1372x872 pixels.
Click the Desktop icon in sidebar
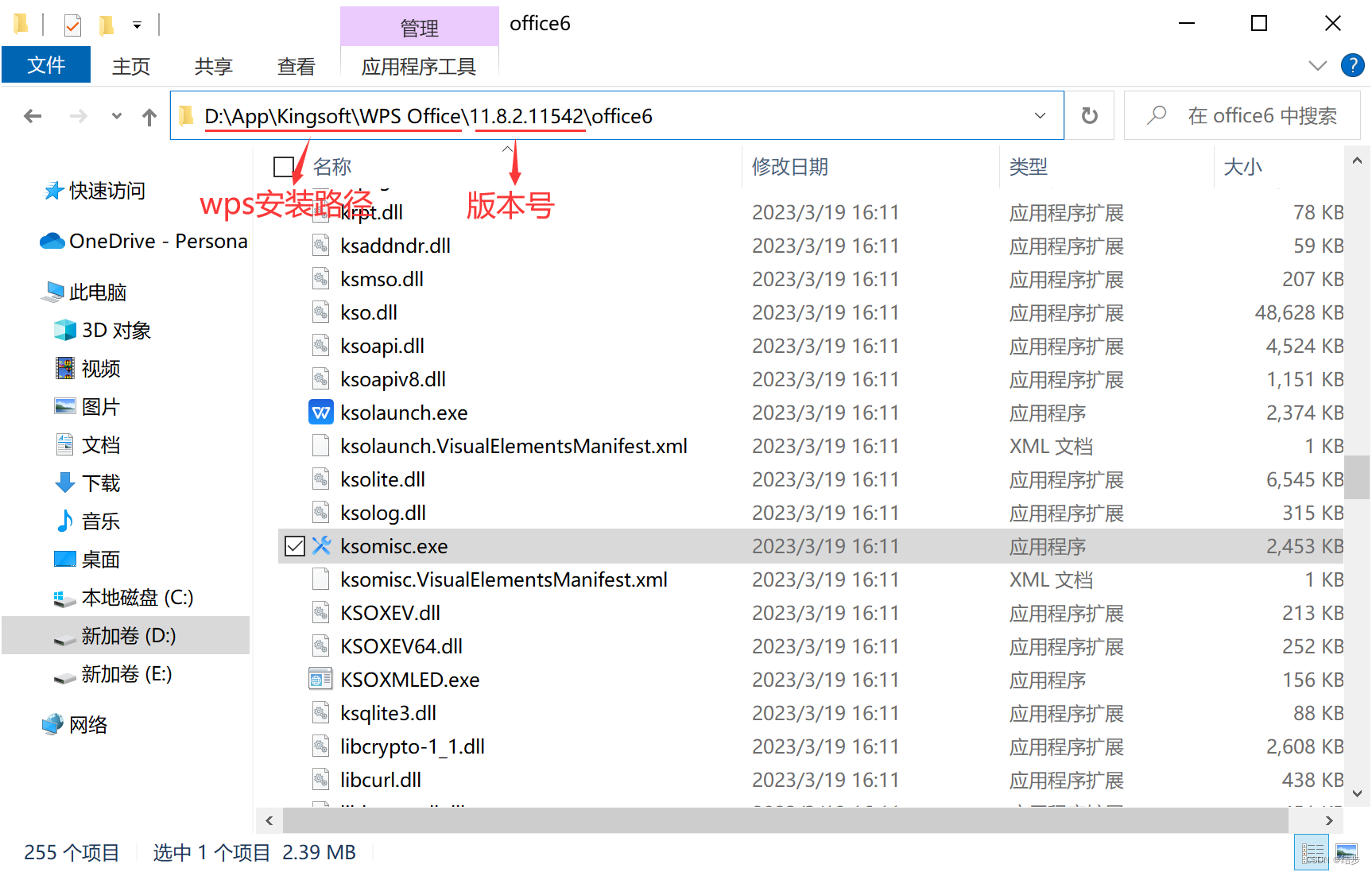coord(65,559)
